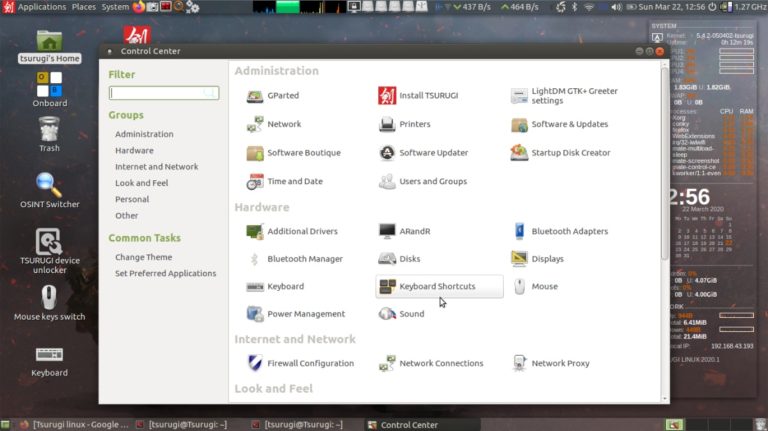This screenshot has height=431, width=768.
Task: Choose Set Preferred Applications task
Action: (x=166, y=273)
